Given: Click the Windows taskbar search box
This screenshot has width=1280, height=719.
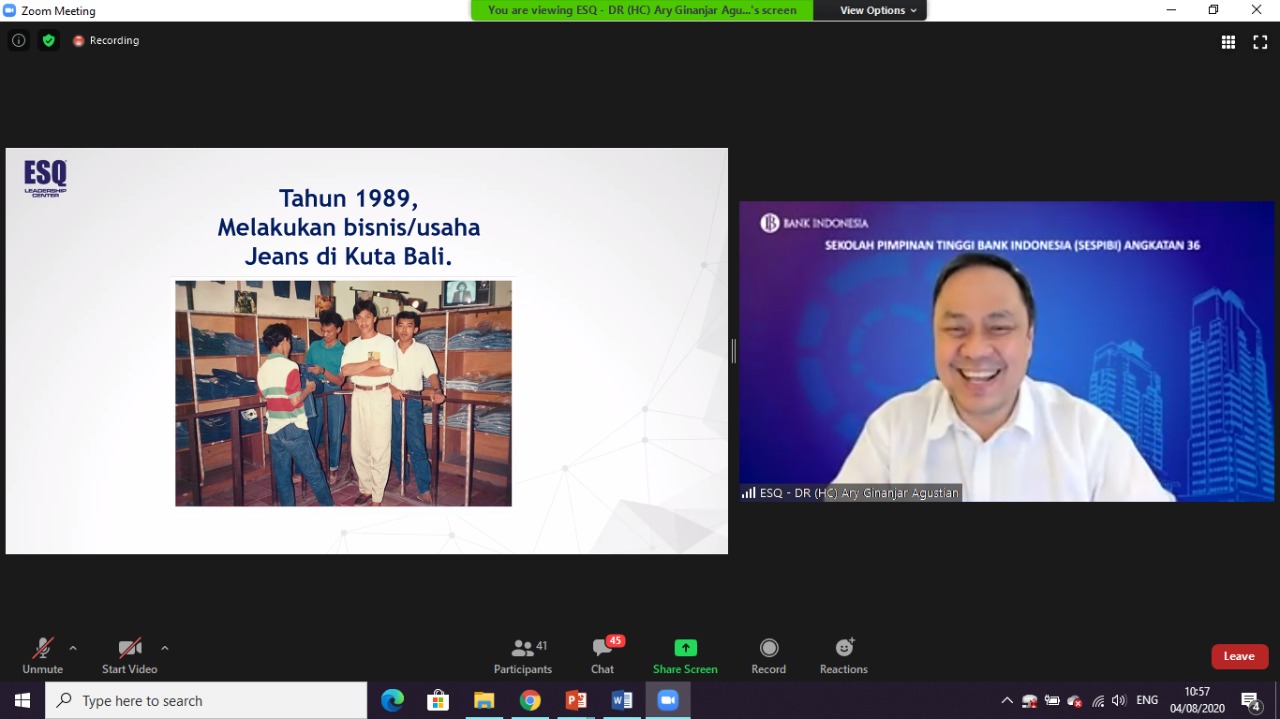Looking at the screenshot, I should (x=206, y=701).
